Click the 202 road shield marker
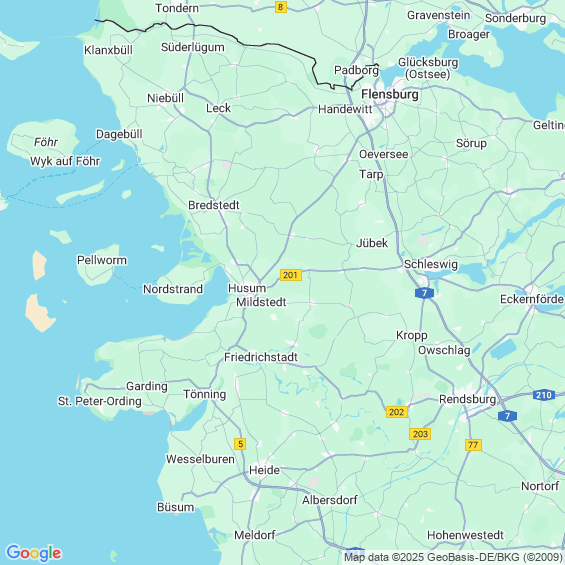 coord(397,411)
